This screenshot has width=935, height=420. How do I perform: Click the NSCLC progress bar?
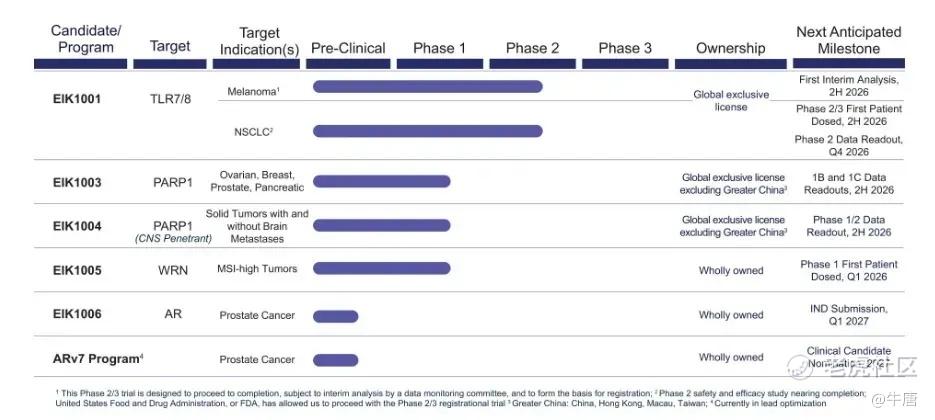(x=427, y=131)
